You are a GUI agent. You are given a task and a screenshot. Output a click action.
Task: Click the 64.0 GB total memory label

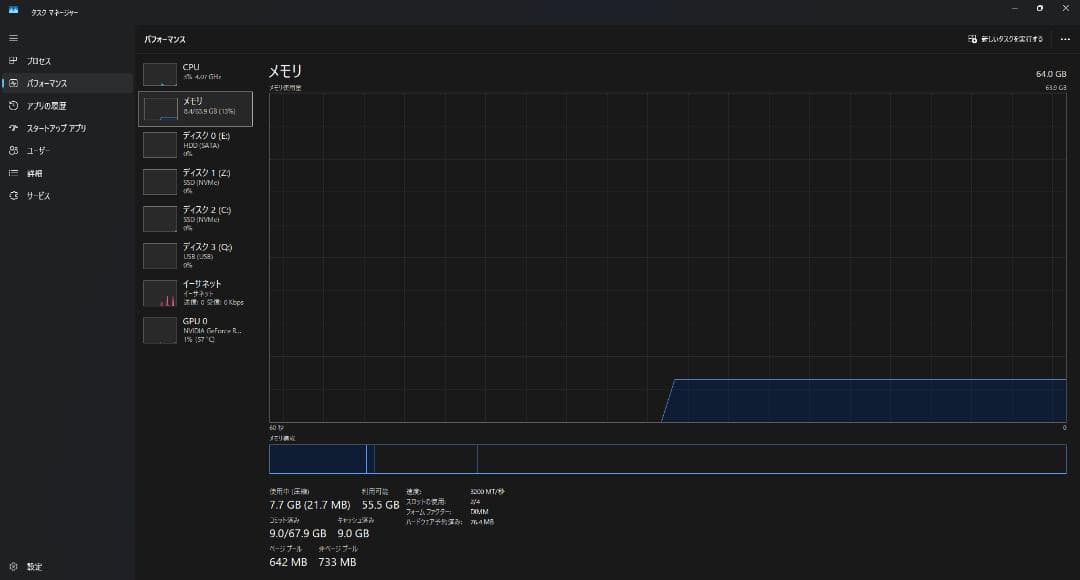(x=1050, y=74)
